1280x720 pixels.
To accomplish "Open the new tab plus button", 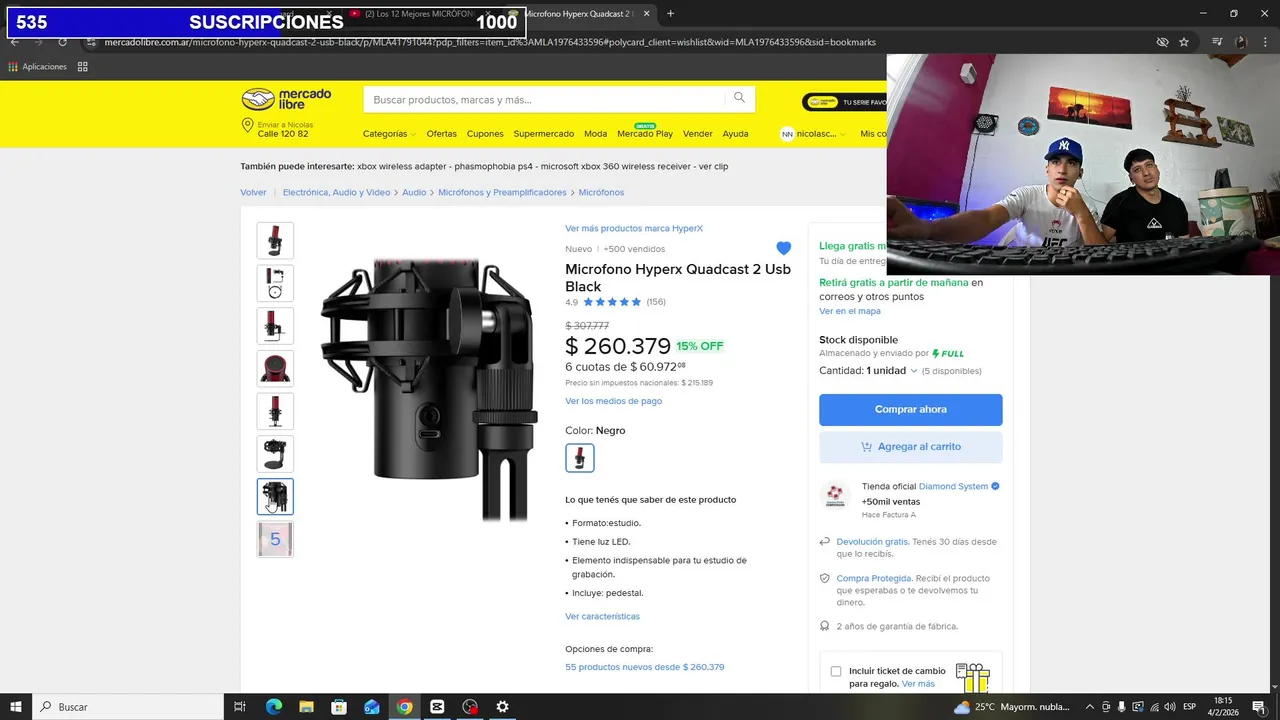I will tap(670, 14).
